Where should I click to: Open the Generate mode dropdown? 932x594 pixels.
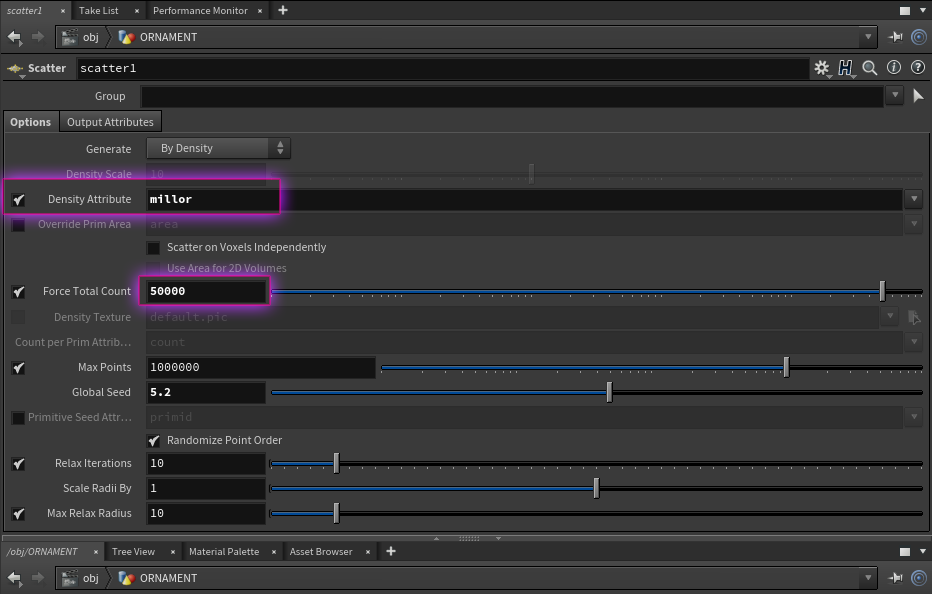[218, 148]
